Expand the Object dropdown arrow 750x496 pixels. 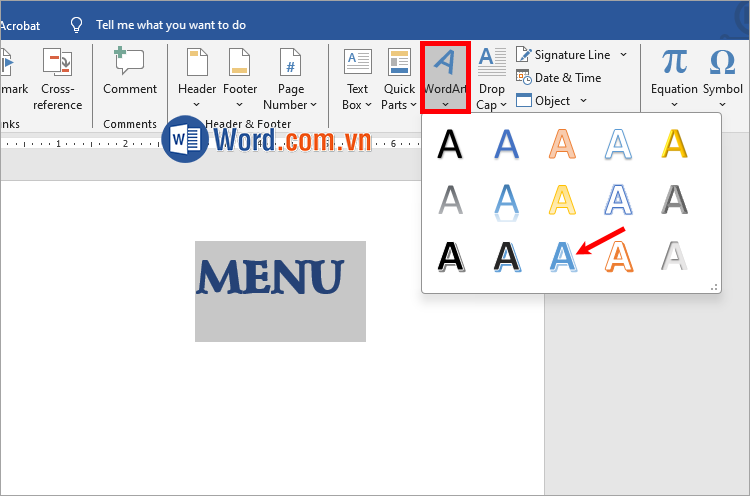click(x=583, y=100)
